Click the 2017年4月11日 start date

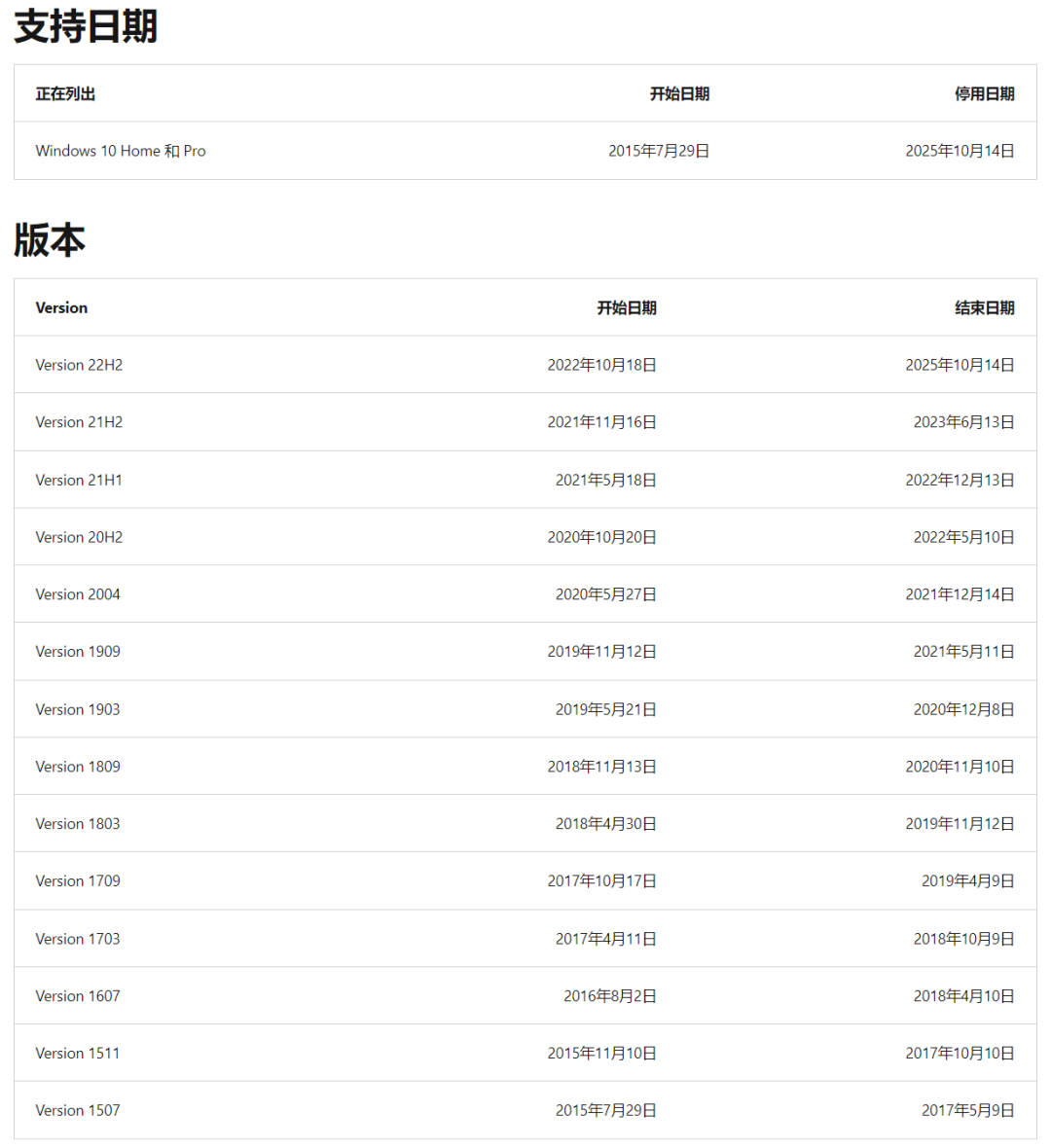click(x=605, y=938)
